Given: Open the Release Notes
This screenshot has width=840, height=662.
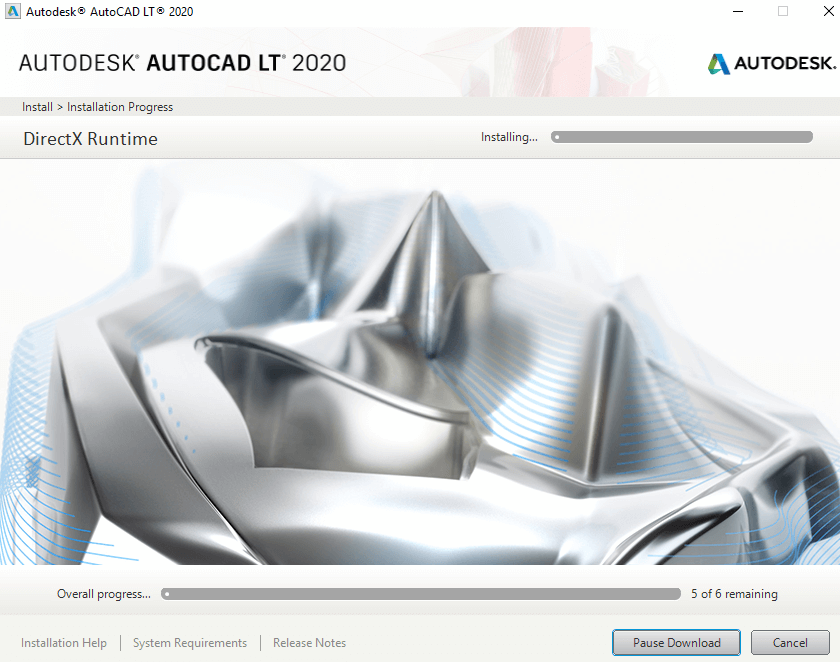Looking at the screenshot, I should 309,642.
